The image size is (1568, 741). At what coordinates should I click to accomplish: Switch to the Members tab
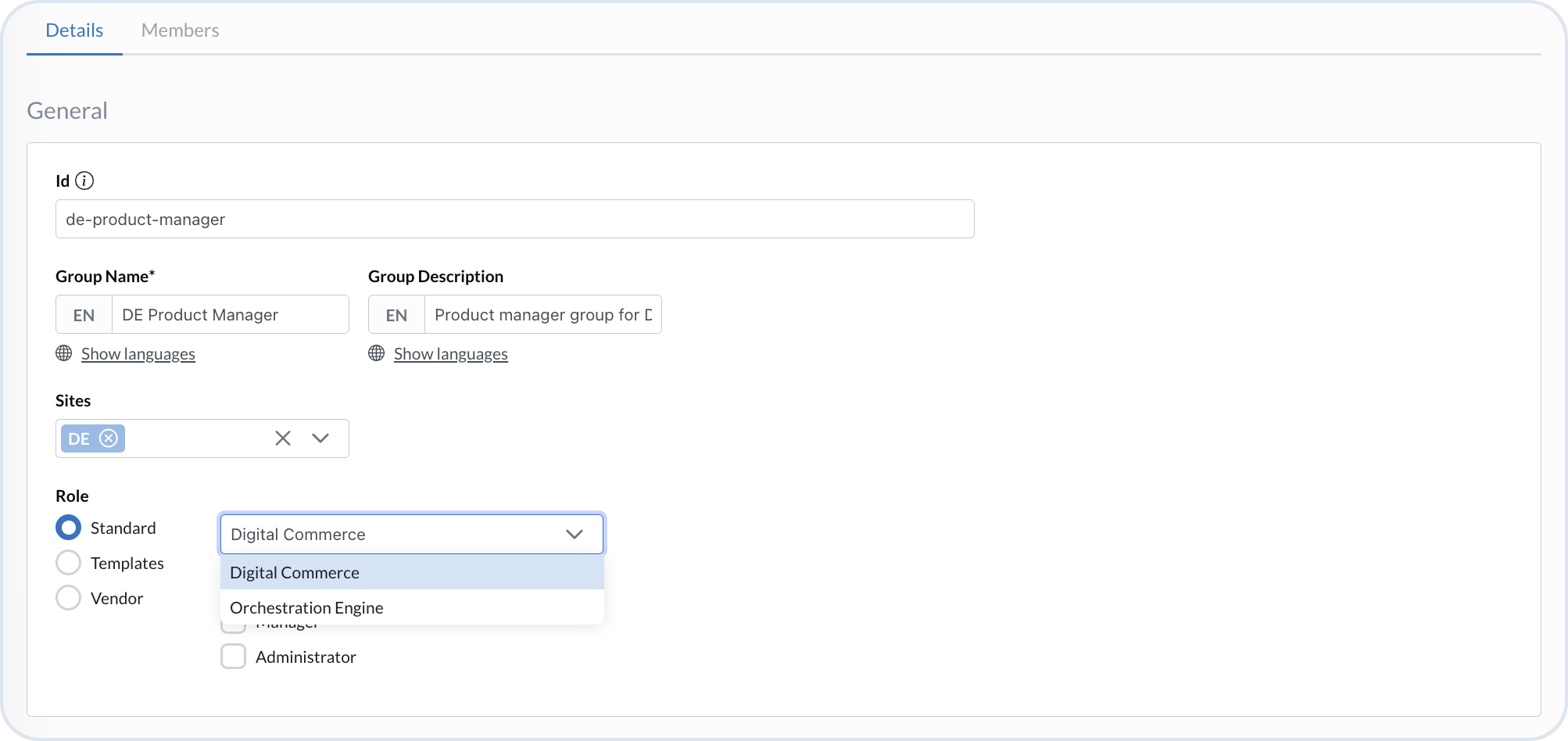click(x=180, y=30)
